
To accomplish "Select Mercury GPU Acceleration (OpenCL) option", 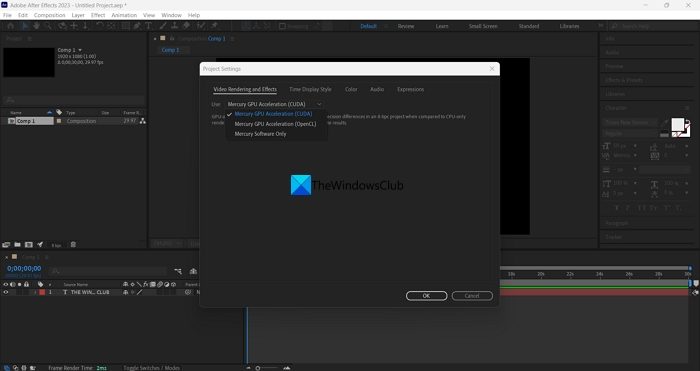I will (x=275, y=124).
